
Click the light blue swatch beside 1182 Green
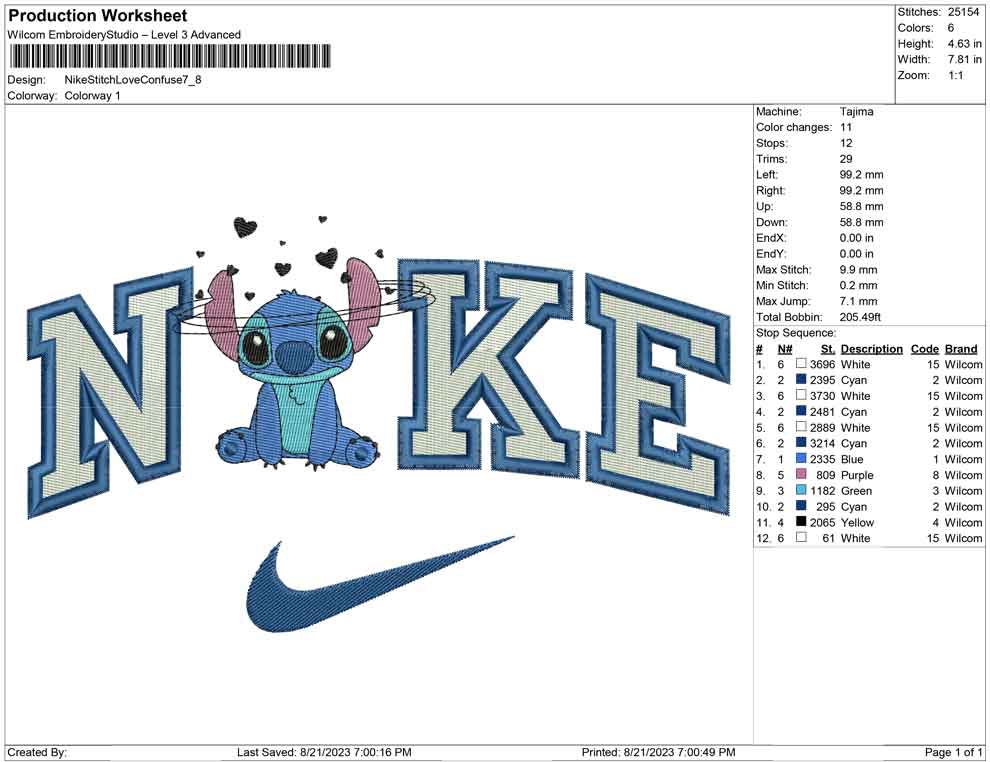(801, 490)
